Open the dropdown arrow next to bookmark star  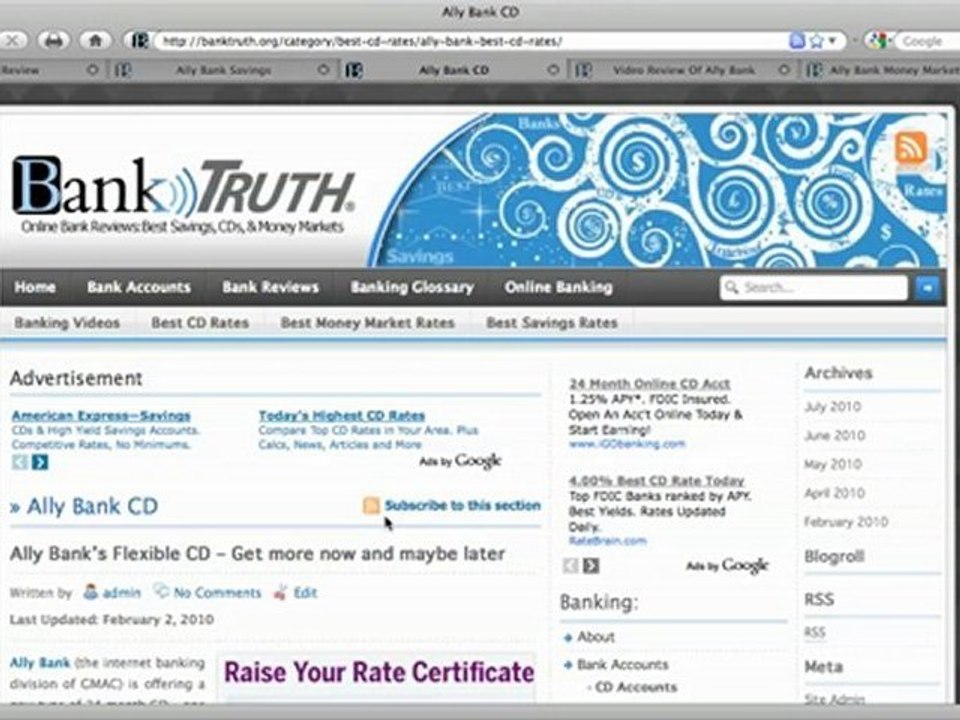832,41
